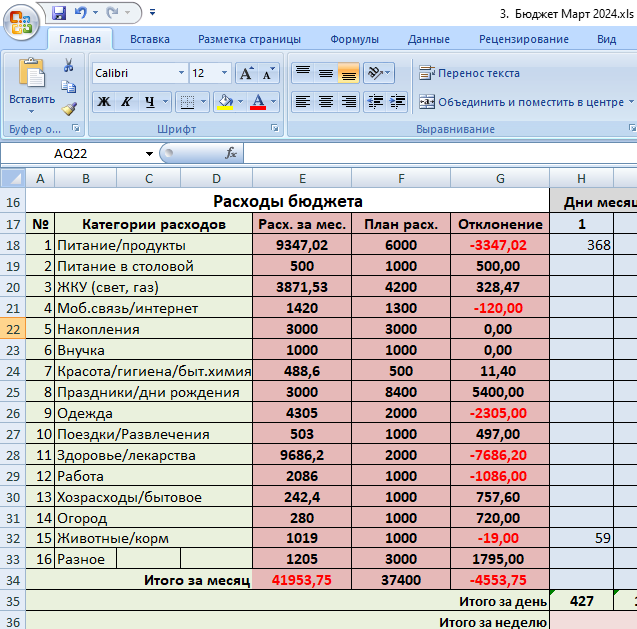
Task: Open the undo history dropdown arrow
Action: click(95, 13)
